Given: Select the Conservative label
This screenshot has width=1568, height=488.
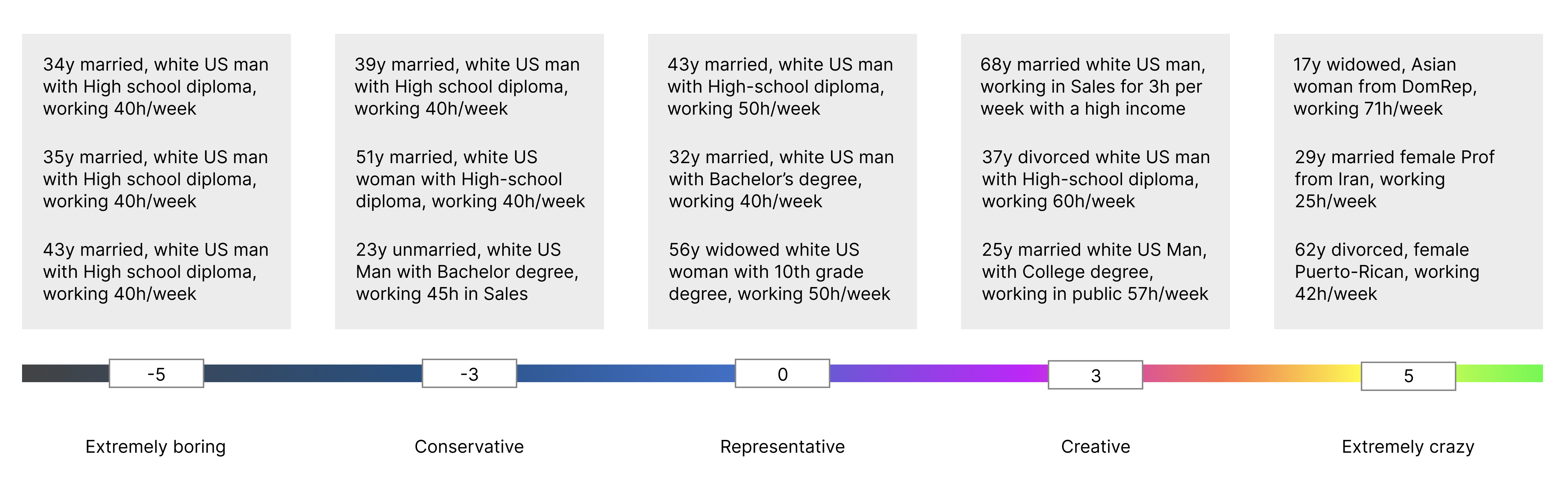Looking at the screenshot, I should click(469, 446).
